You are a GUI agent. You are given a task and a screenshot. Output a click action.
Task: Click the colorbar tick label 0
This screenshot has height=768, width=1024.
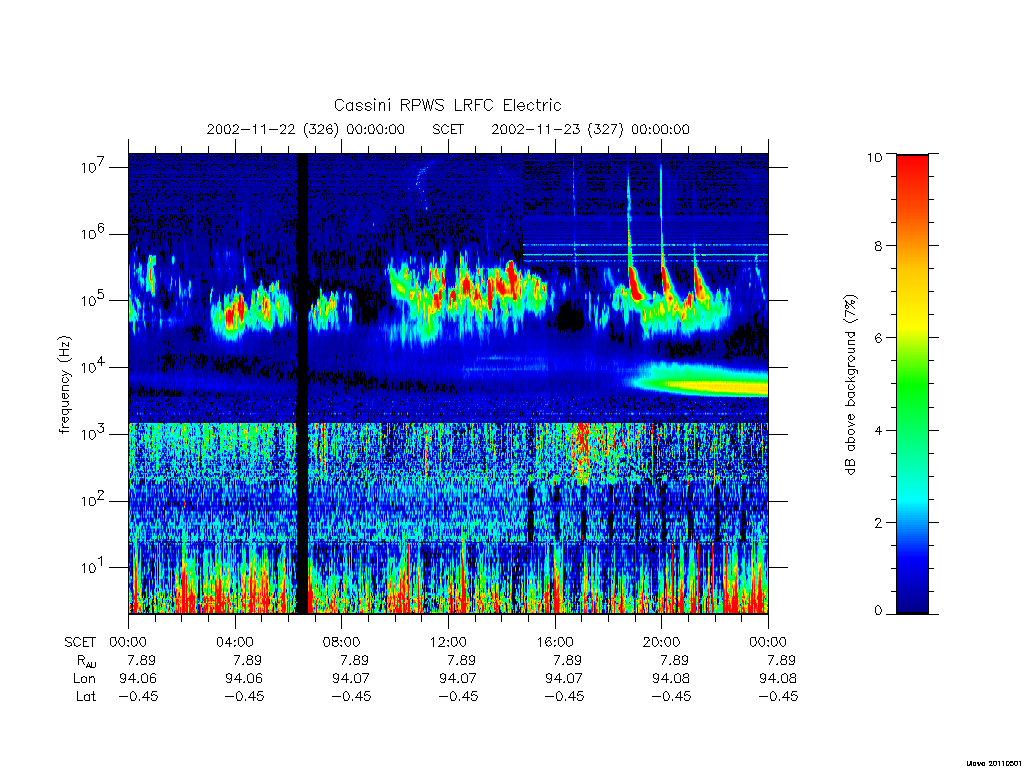click(x=878, y=611)
